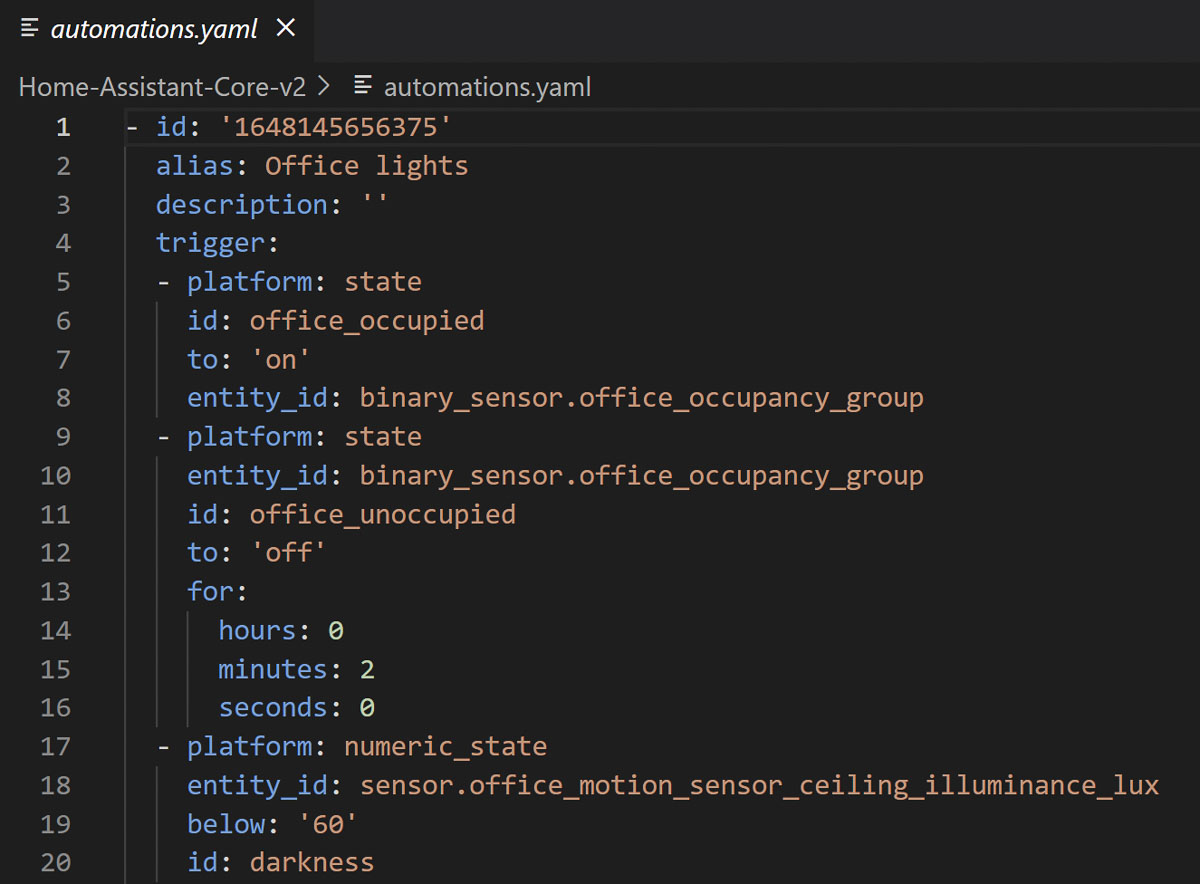Click id: darkness on line 20
The image size is (1200, 884).
click(x=280, y=862)
